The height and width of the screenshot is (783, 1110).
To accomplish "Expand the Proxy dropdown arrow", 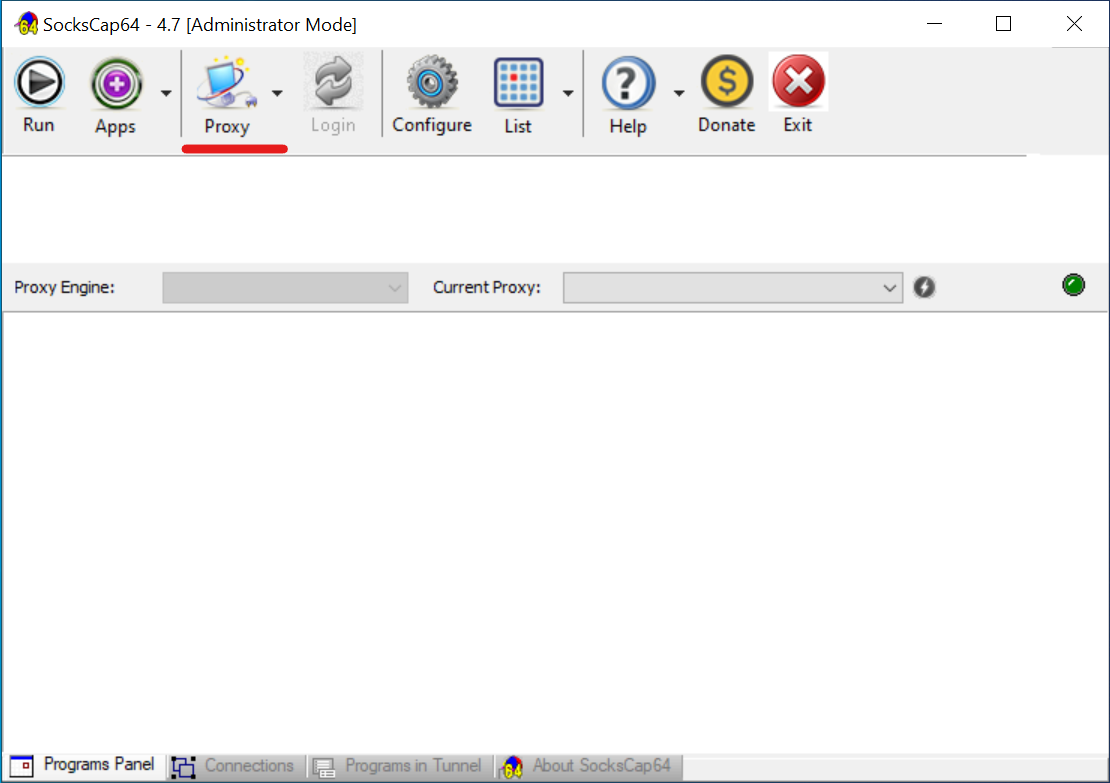I will (x=277, y=94).
